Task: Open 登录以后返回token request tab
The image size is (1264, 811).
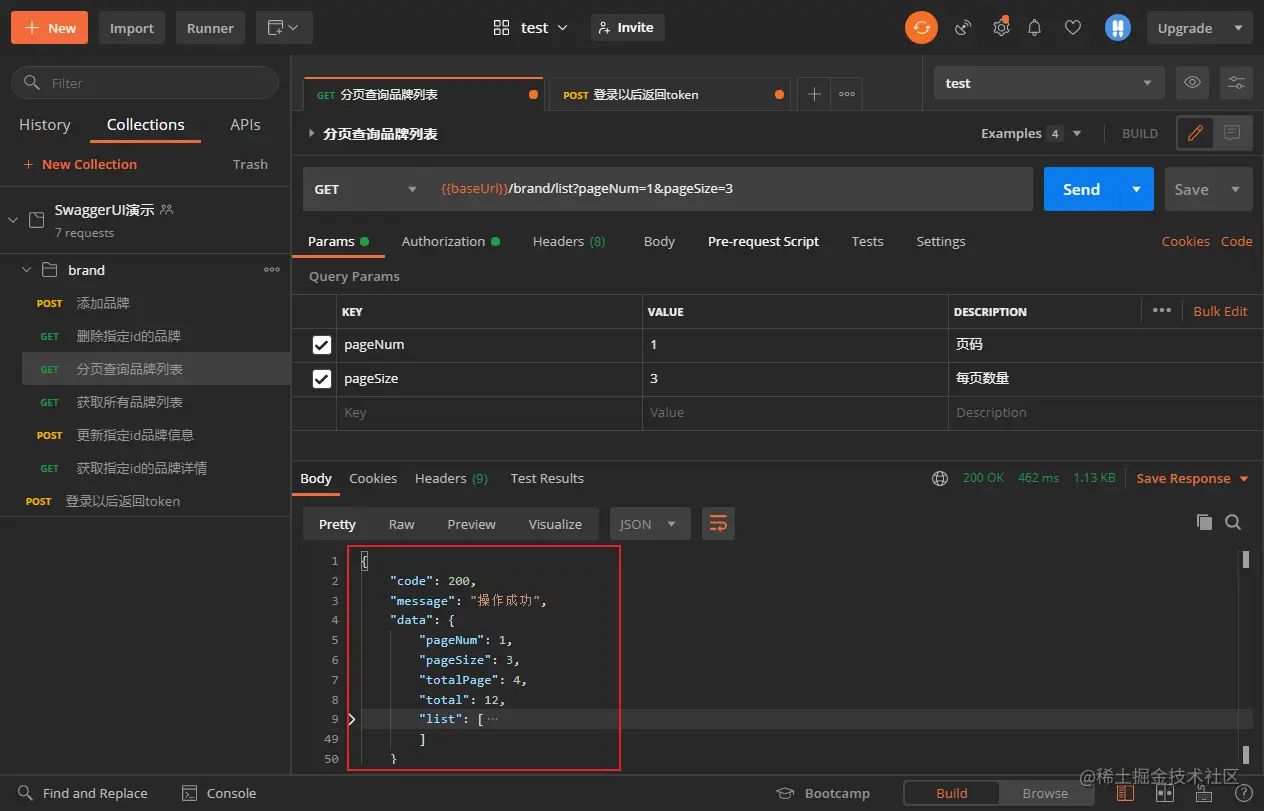Action: coord(670,94)
